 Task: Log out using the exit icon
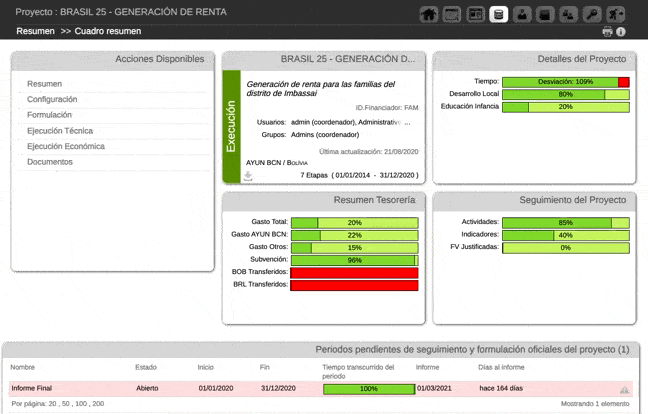[x=616, y=14]
